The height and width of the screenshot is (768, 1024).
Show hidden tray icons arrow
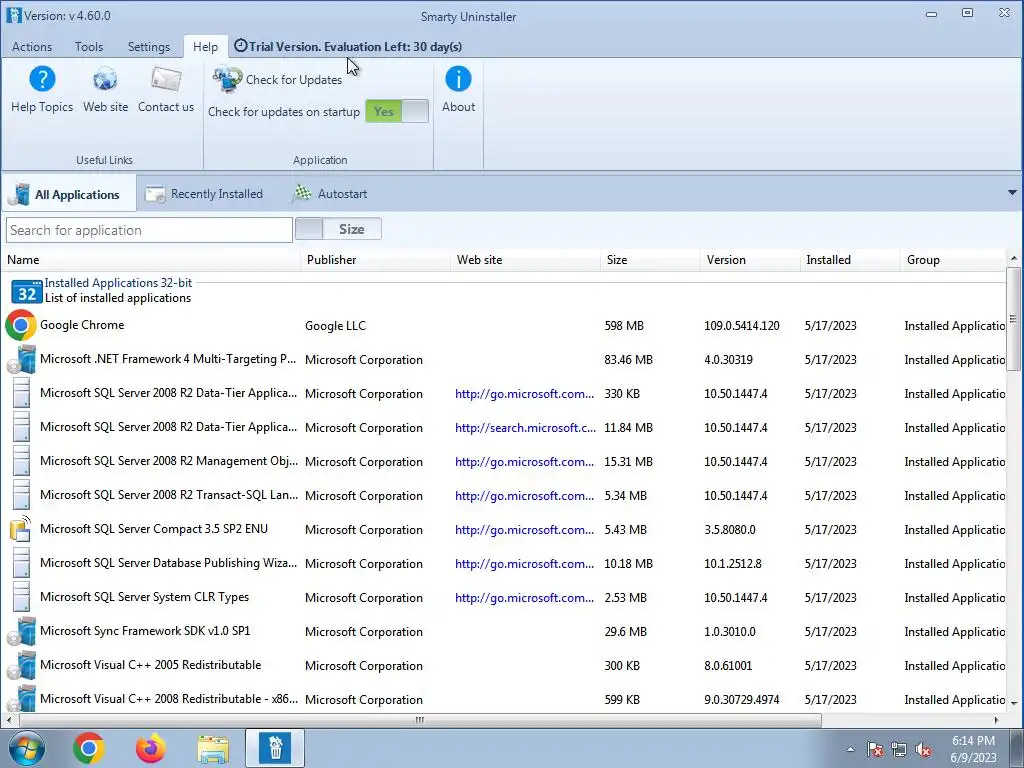coord(850,749)
